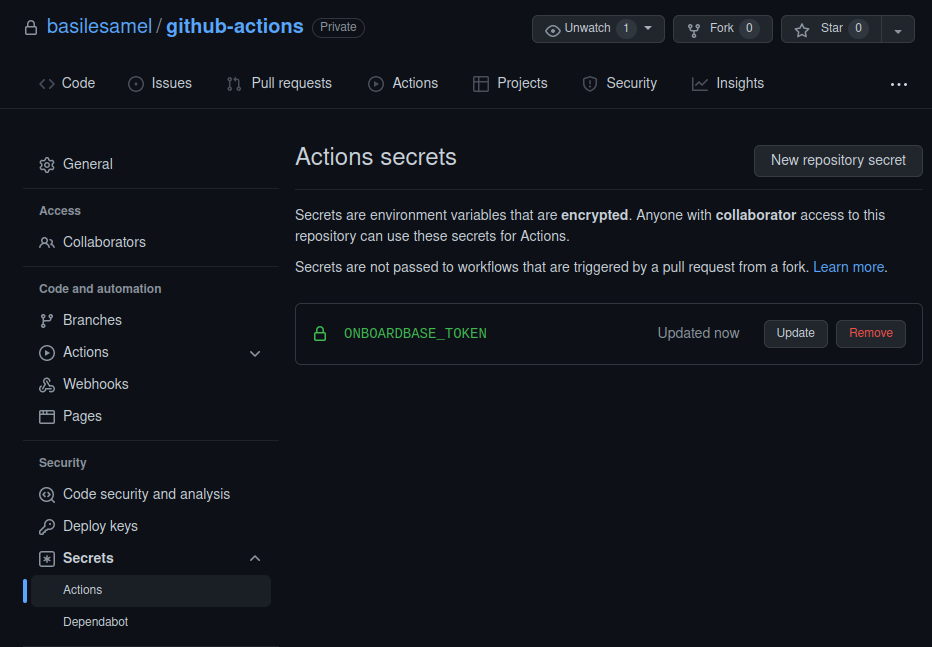932x647 pixels.
Task: Click the Code security and analysis icon
Action: pyautogui.click(x=47, y=494)
